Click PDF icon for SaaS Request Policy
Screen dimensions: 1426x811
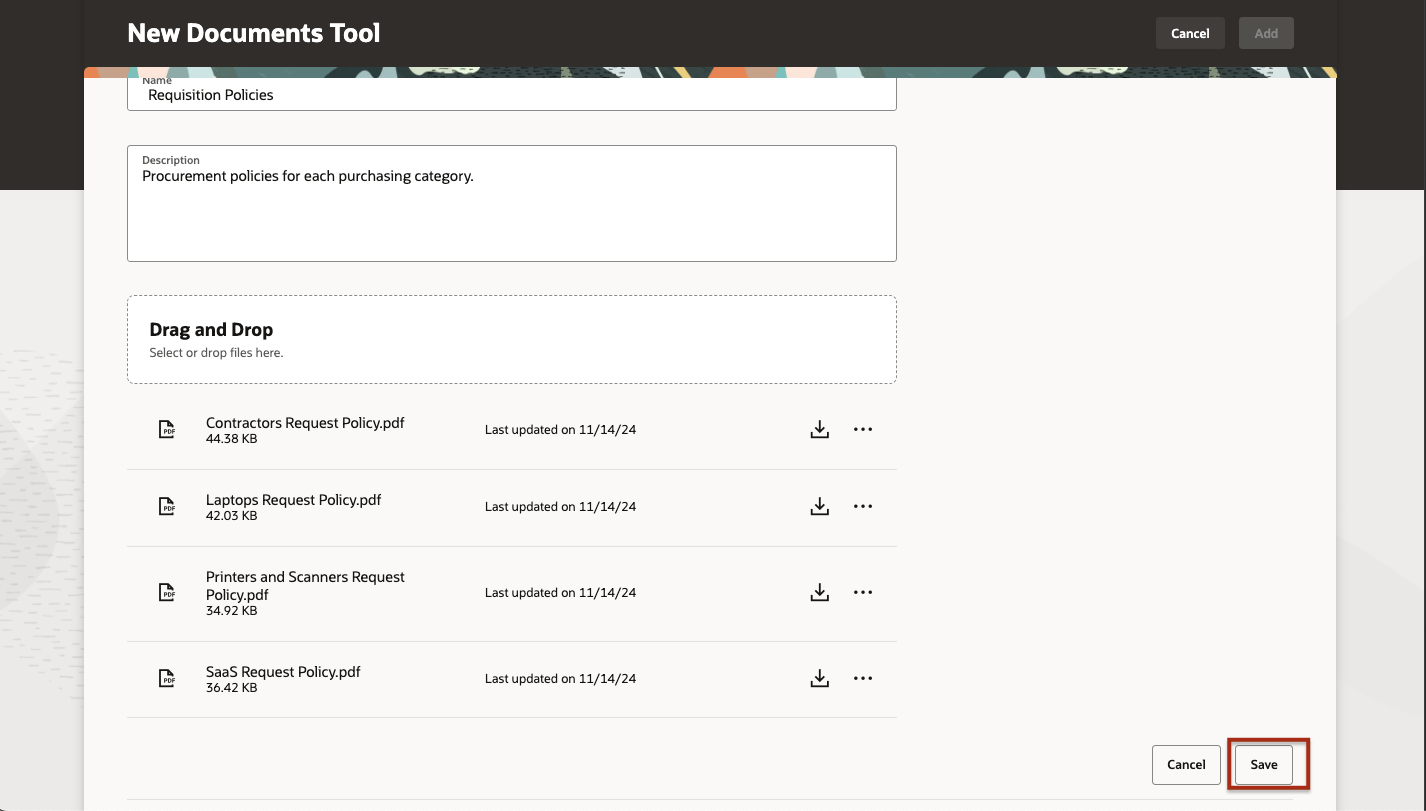click(167, 679)
